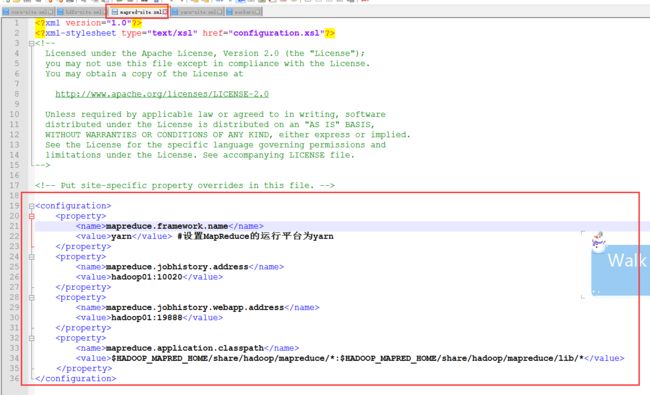Click line number 21 in the margin
650x395 pixels.
15,226
